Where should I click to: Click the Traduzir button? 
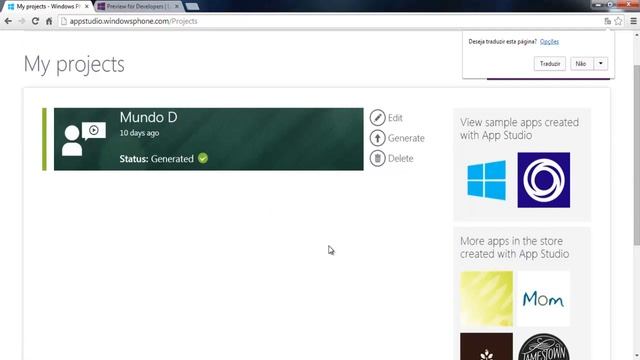point(550,64)
